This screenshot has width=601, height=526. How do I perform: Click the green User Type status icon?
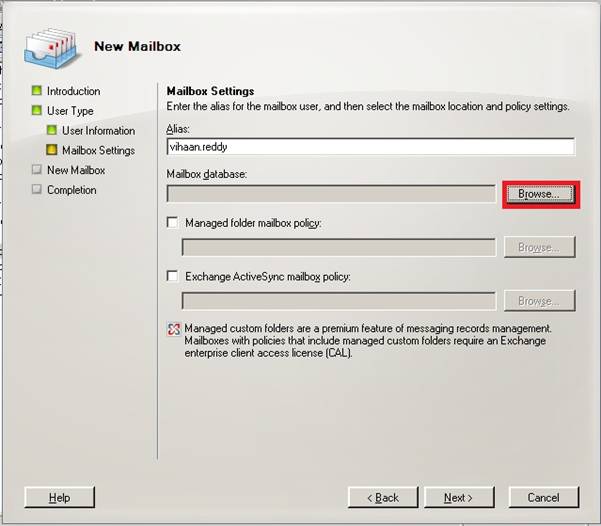point(37,110)
